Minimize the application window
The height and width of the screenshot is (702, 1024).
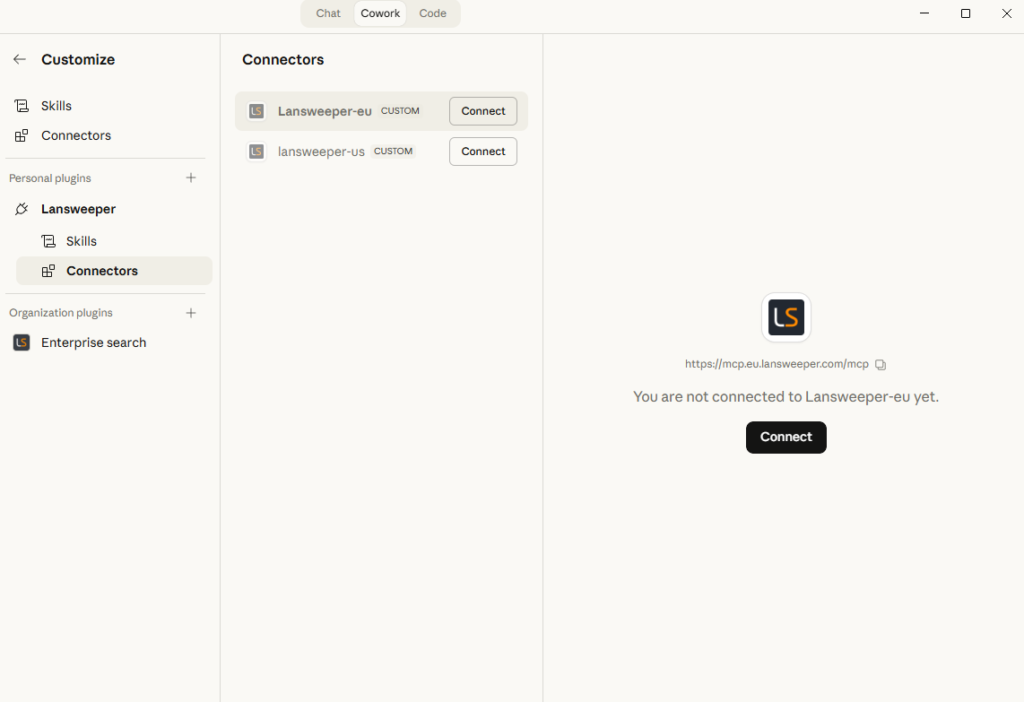pos(924,13)
